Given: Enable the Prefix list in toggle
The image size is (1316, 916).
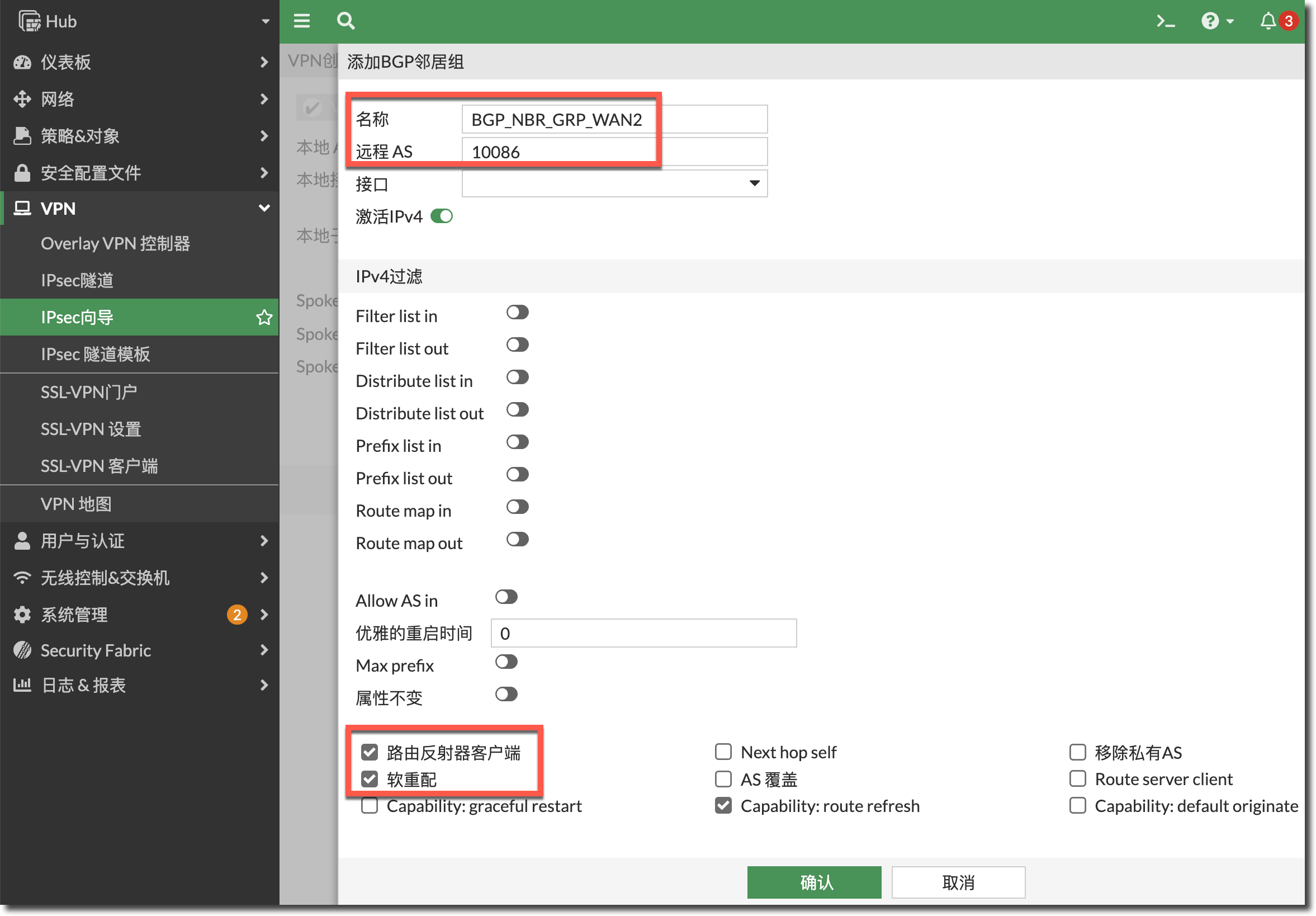Looking at the screenshot, I should pyautogui.click(x=517, y=442).
